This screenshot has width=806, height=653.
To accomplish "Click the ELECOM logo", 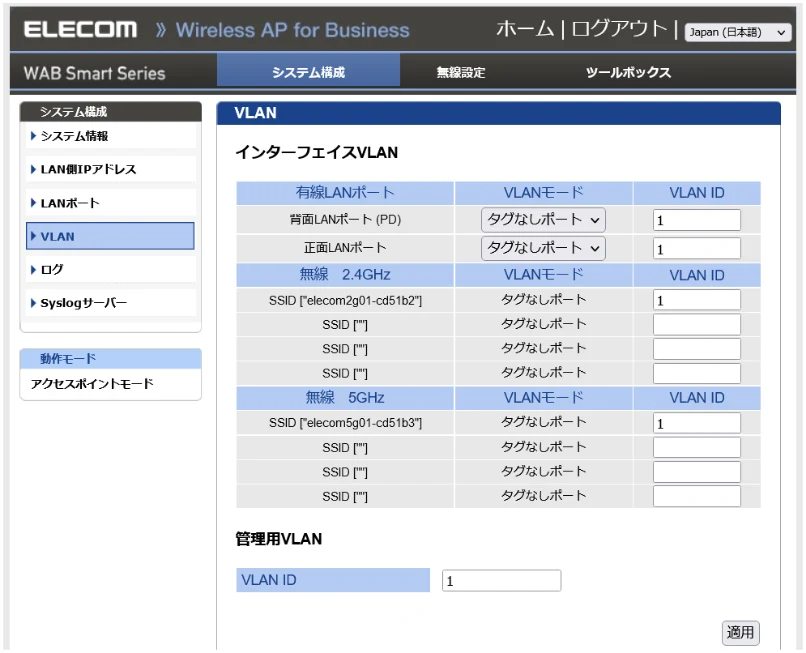I will pyautogui.click(x=80, y=29).
